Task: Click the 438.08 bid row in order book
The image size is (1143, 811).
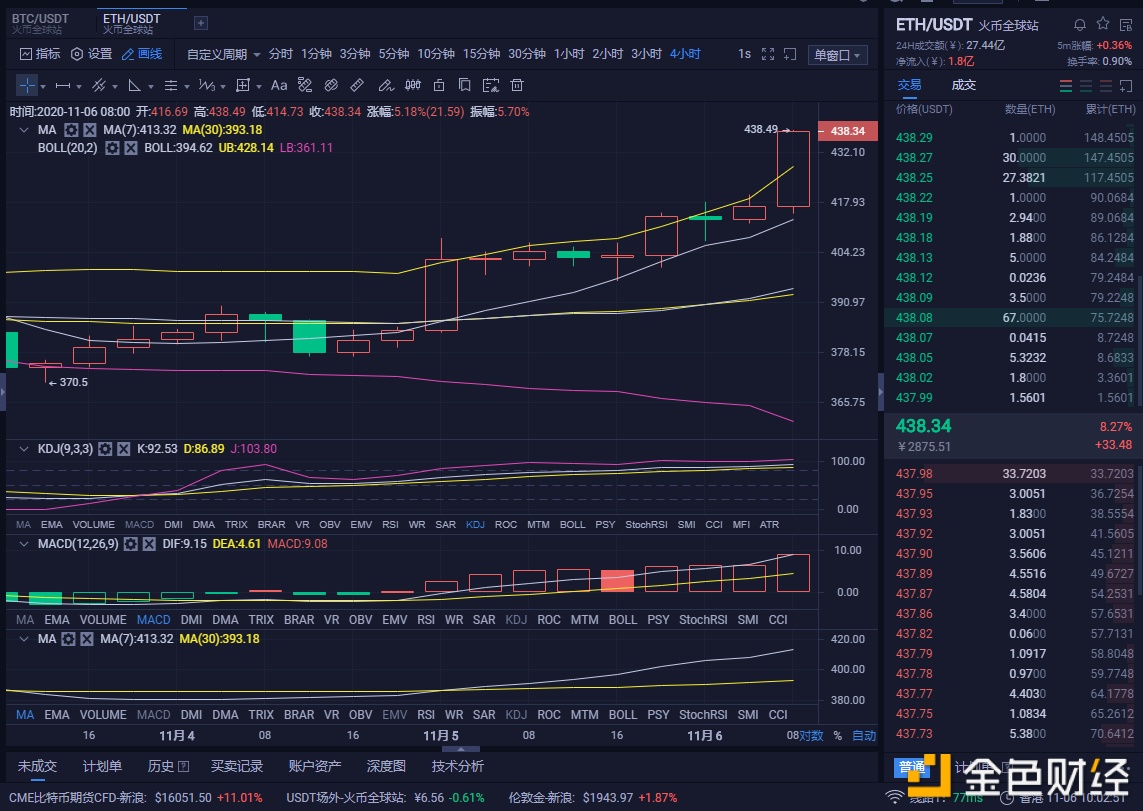Action: [x=1013, y=318]
